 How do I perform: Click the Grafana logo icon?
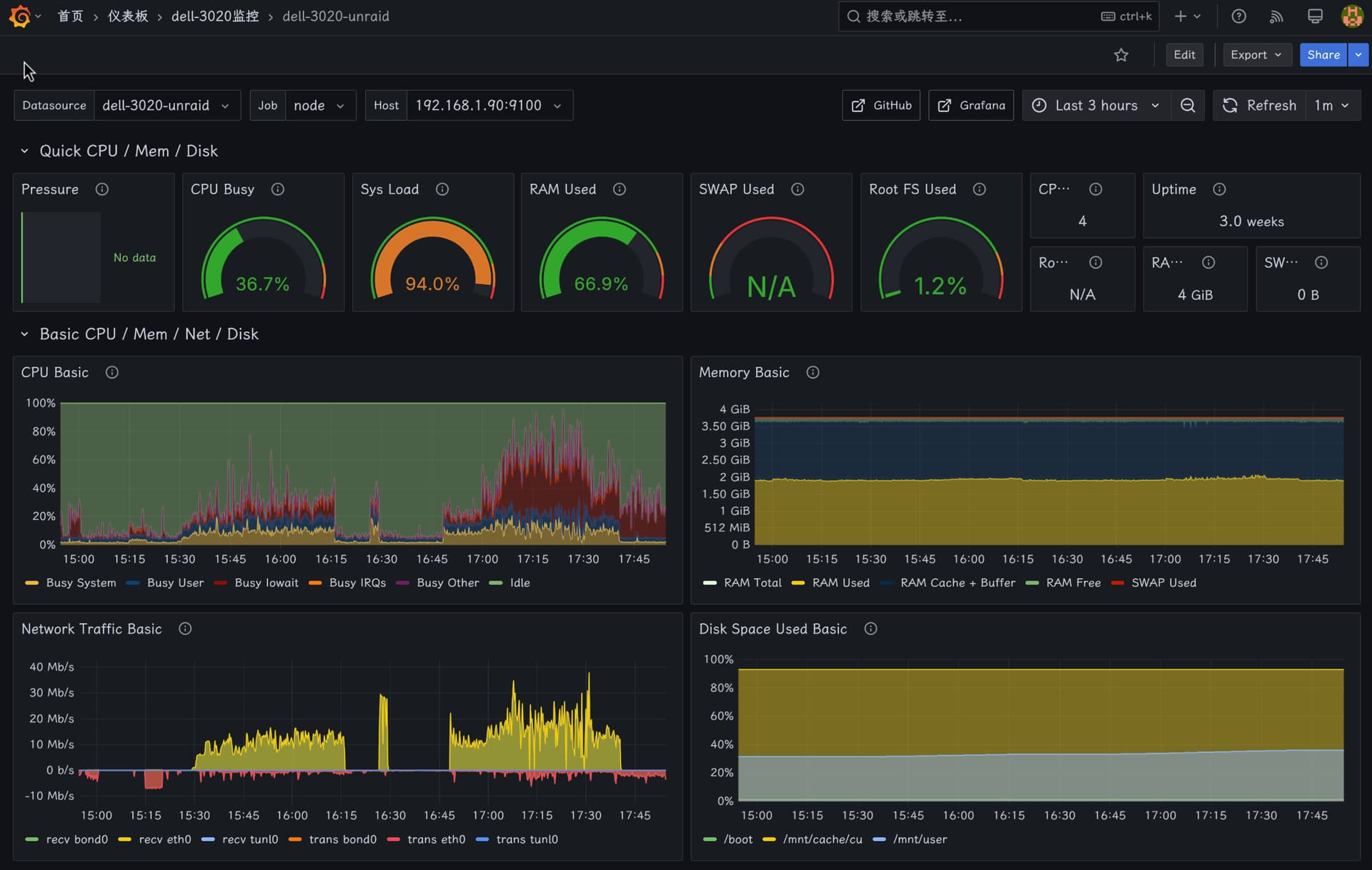[20, 16]
